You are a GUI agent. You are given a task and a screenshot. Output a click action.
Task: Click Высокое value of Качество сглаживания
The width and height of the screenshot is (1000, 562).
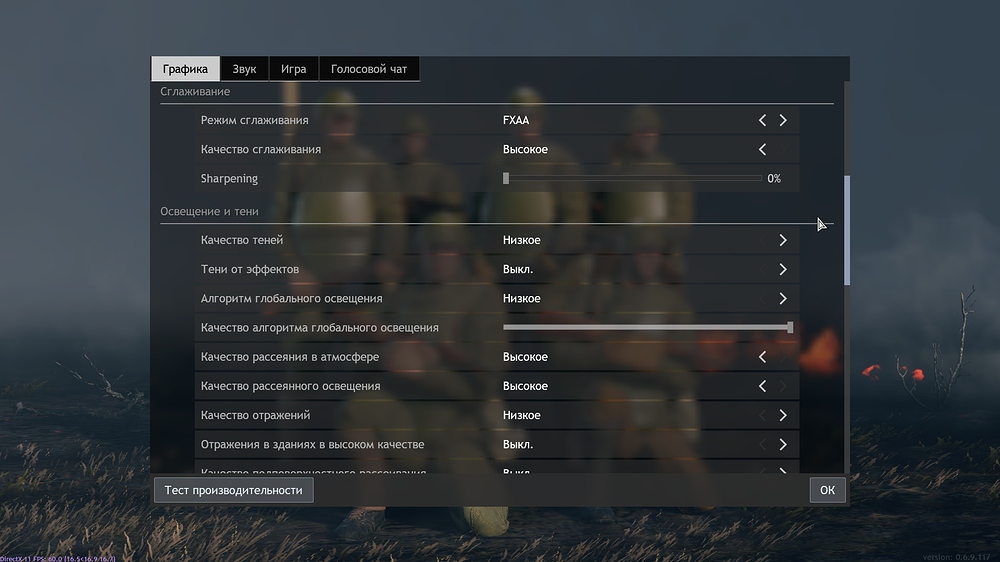(525, 149)
